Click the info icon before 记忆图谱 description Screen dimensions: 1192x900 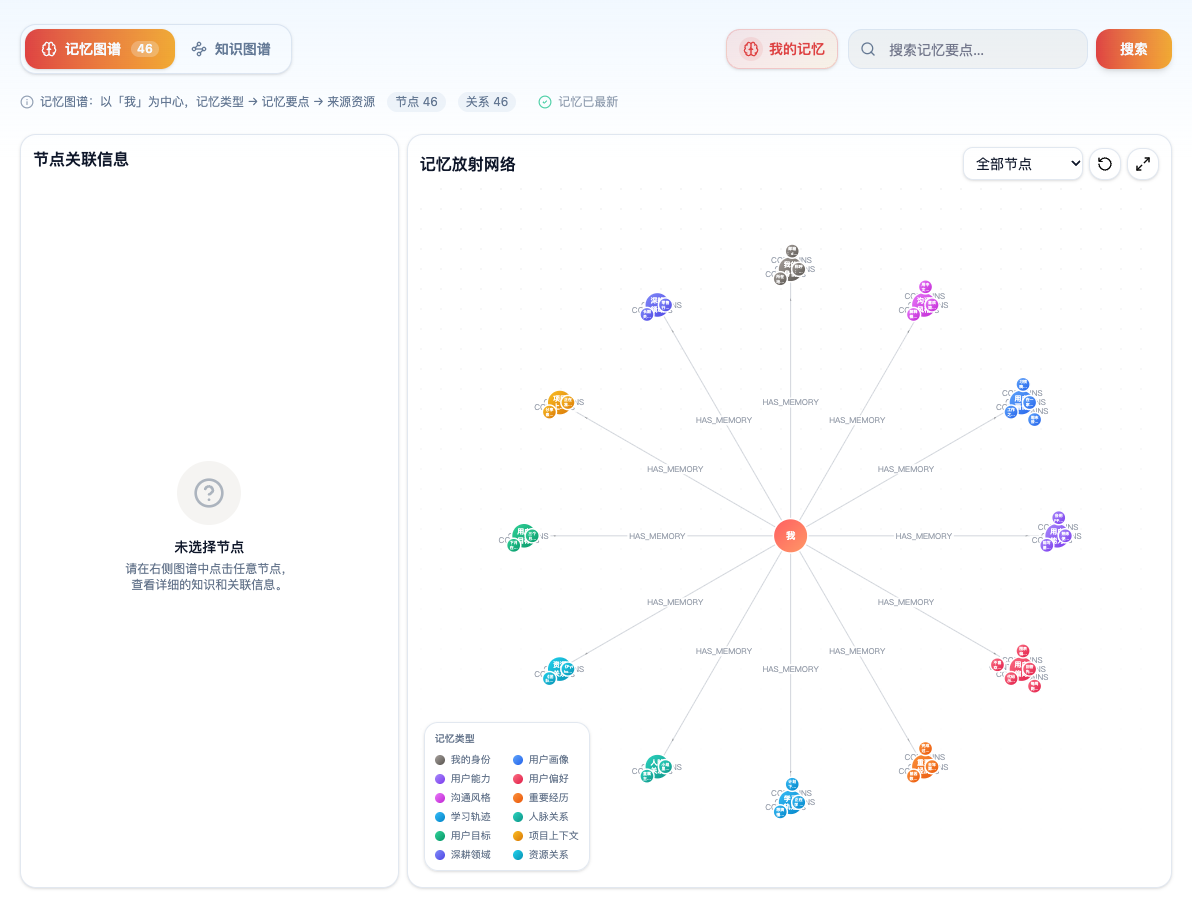27,102
